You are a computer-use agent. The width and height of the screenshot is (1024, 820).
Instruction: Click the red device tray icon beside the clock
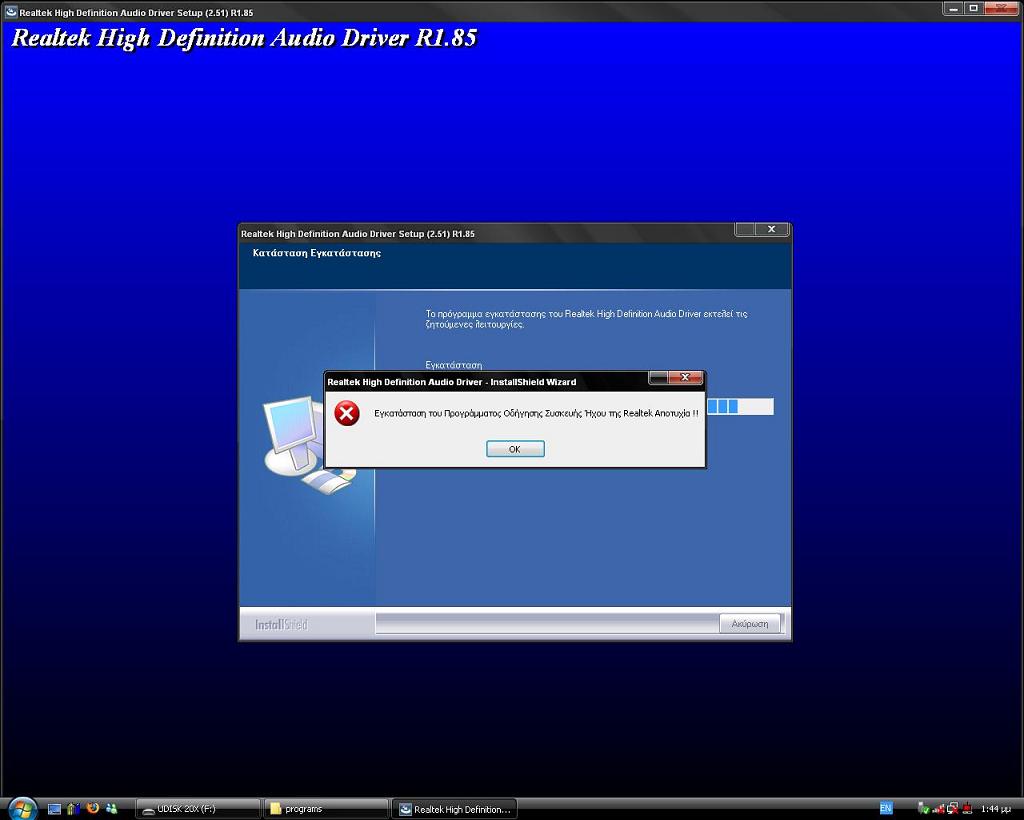click(x=967, y=809)
